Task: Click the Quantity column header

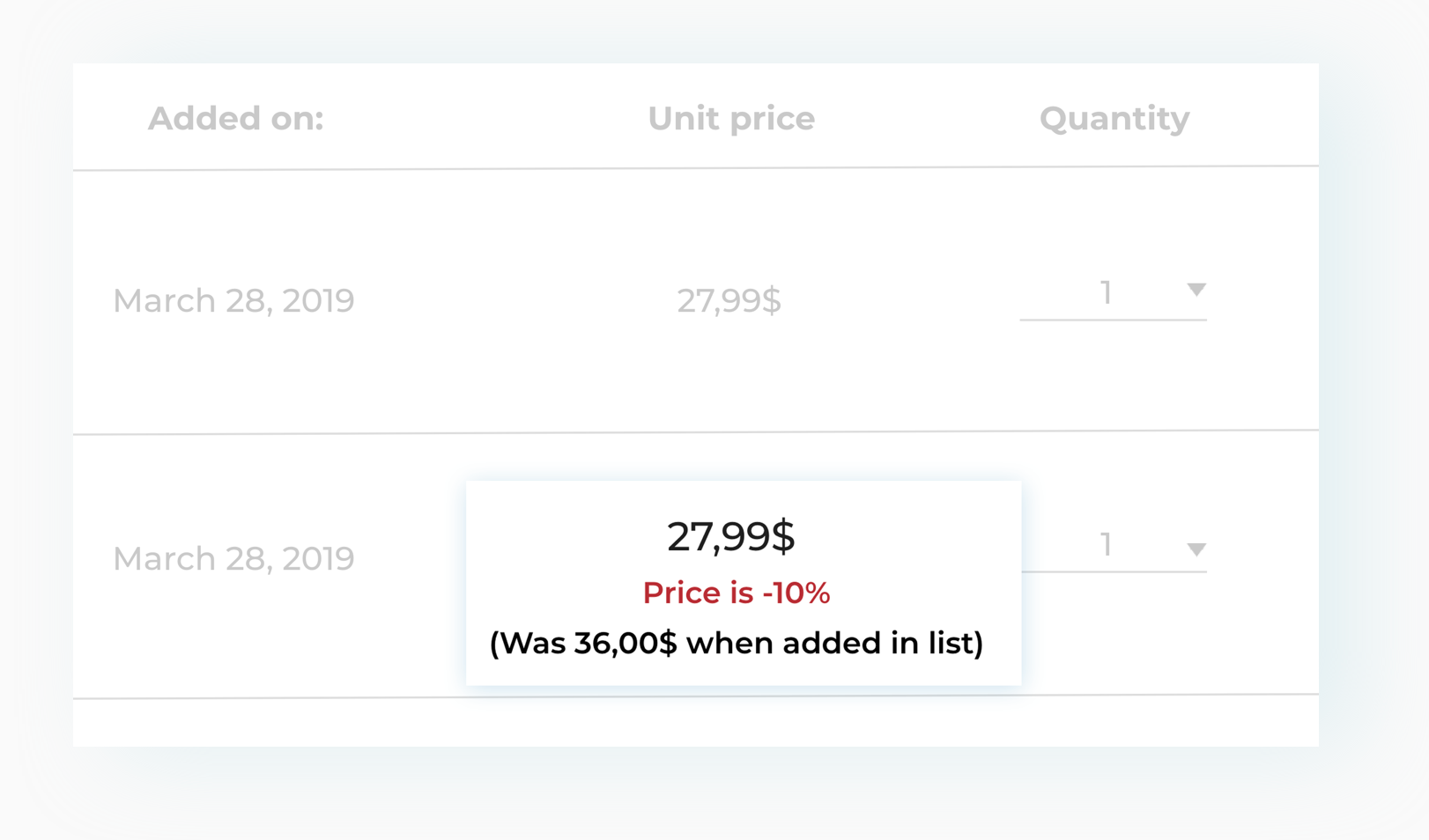Action: tap(1114, 118)
